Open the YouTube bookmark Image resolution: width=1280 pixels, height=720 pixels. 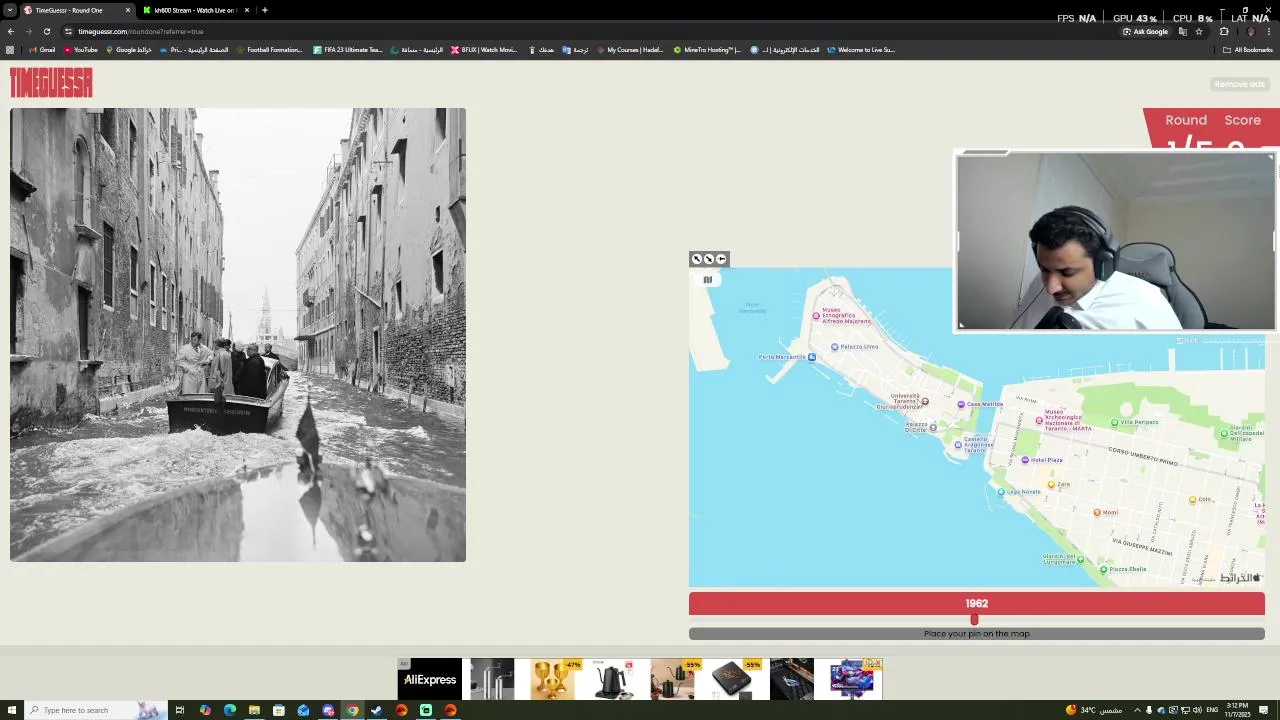coord(81,50)
